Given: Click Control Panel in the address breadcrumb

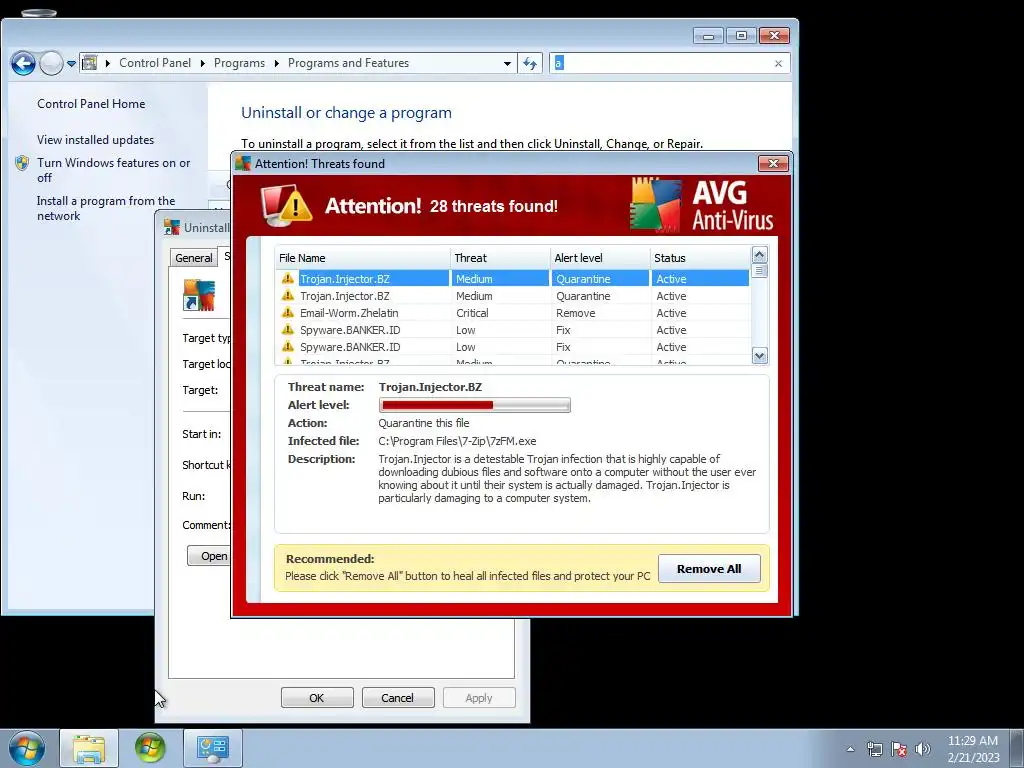Looking at the screenshot, I should [155, 63].
